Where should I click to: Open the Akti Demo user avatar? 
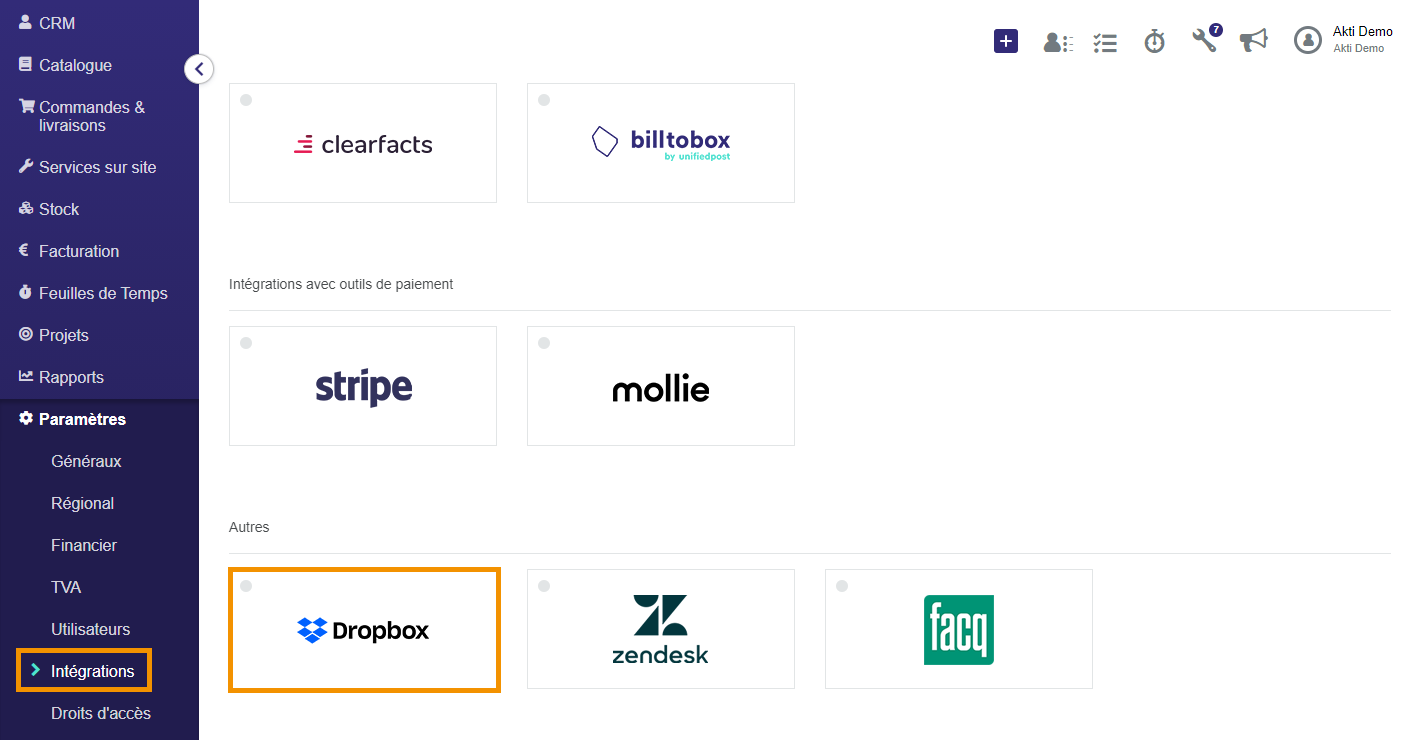click(1308, 40)
